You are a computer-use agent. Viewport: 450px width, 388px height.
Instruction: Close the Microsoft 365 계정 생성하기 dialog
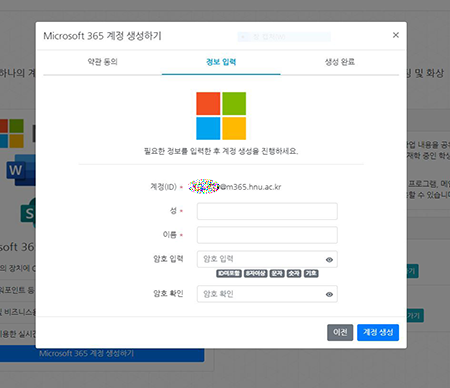(396, 35)
